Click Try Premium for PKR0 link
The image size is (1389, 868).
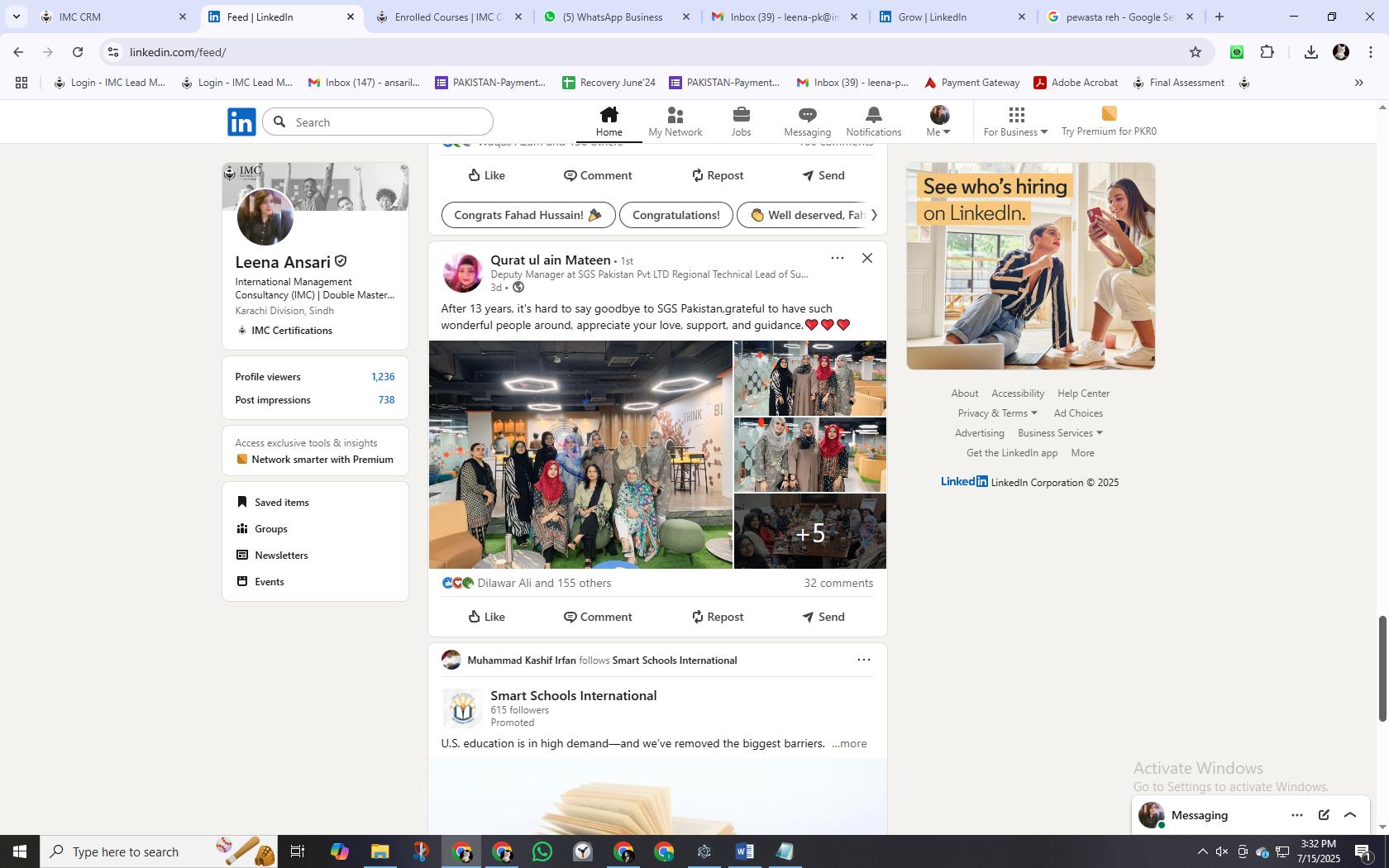tap(1110, 122)
